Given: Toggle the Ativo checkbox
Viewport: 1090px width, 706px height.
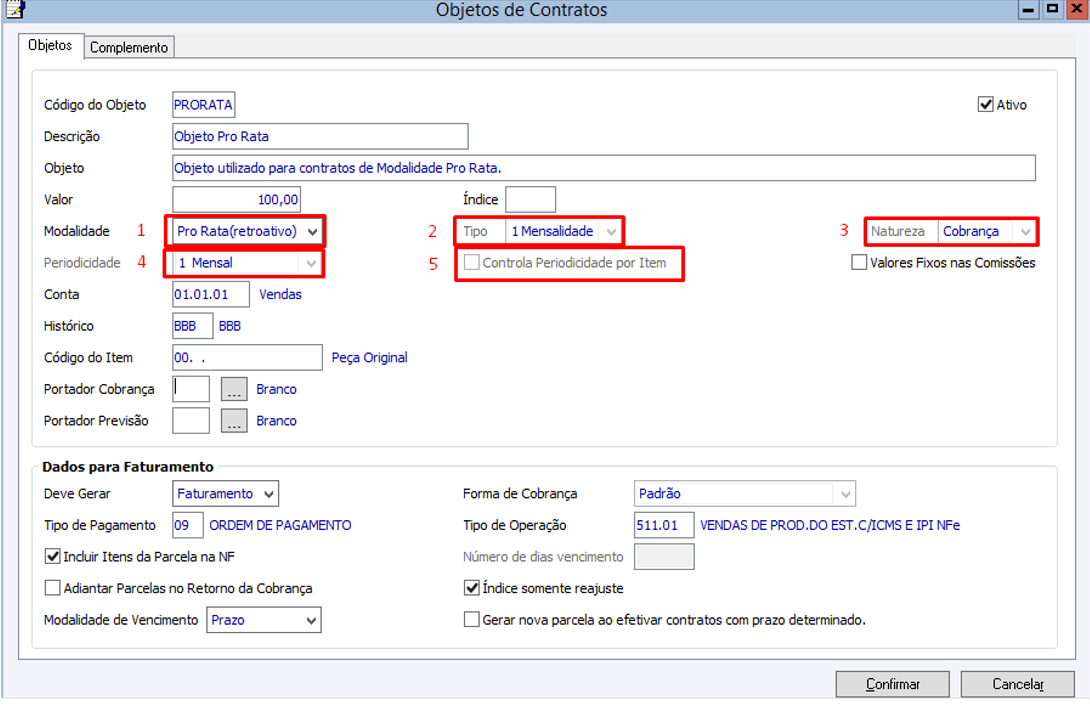Looking at the screenshot, I should (985, 105).
